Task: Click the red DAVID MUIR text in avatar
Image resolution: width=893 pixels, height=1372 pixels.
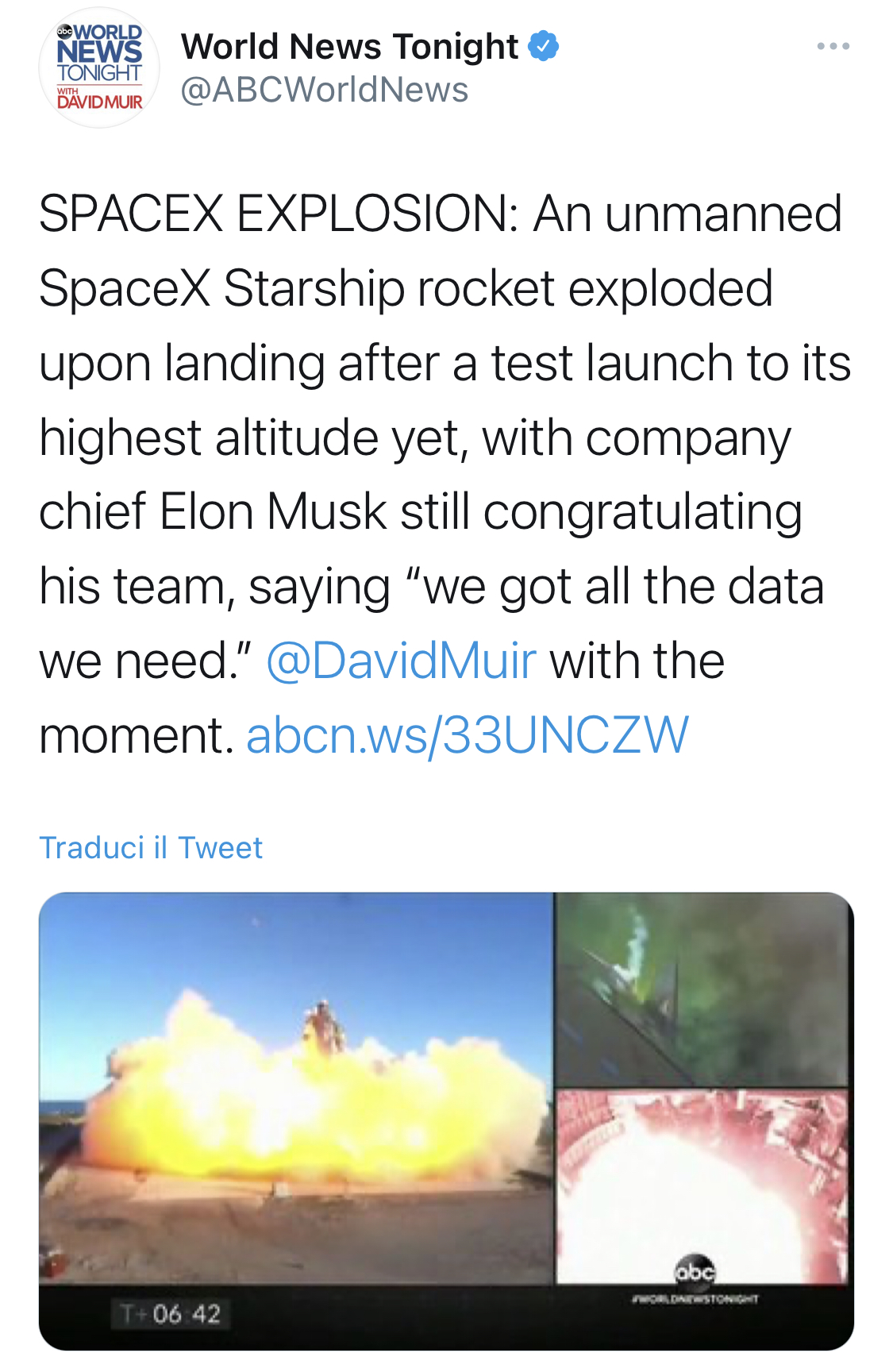Action: coord(100,102)
